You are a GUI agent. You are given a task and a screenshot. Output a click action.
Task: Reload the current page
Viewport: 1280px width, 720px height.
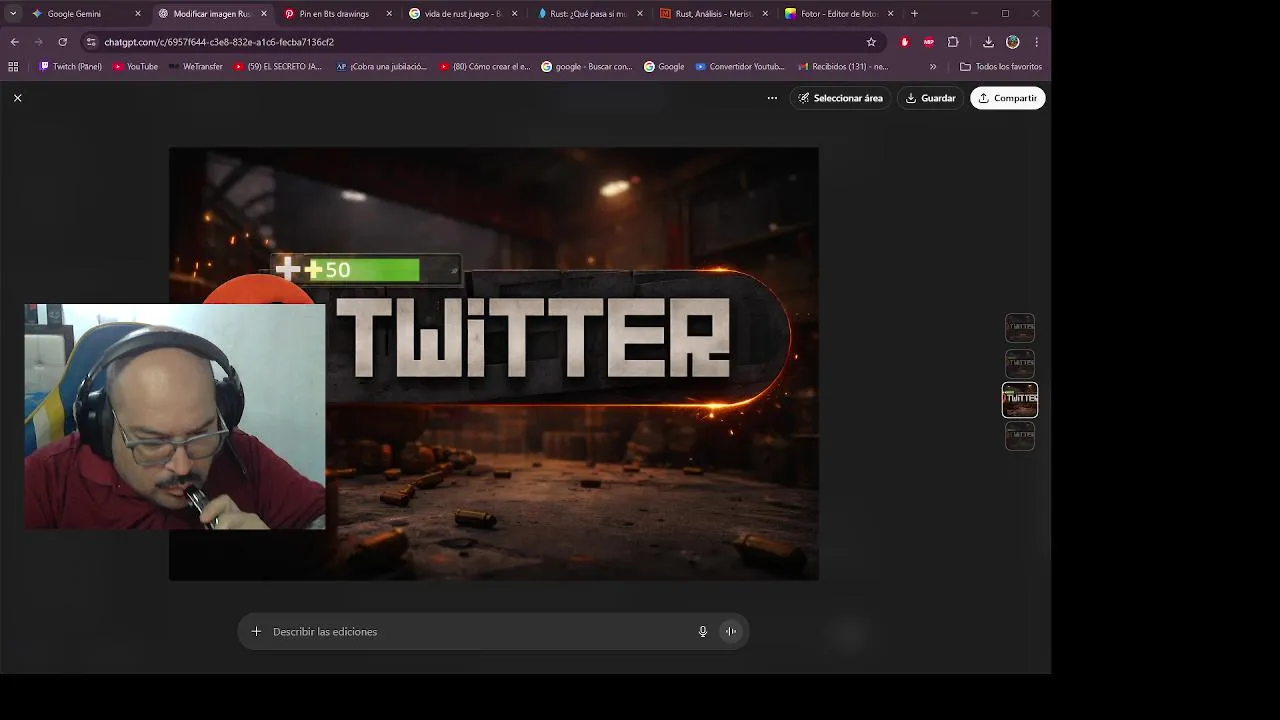[62, 42]
